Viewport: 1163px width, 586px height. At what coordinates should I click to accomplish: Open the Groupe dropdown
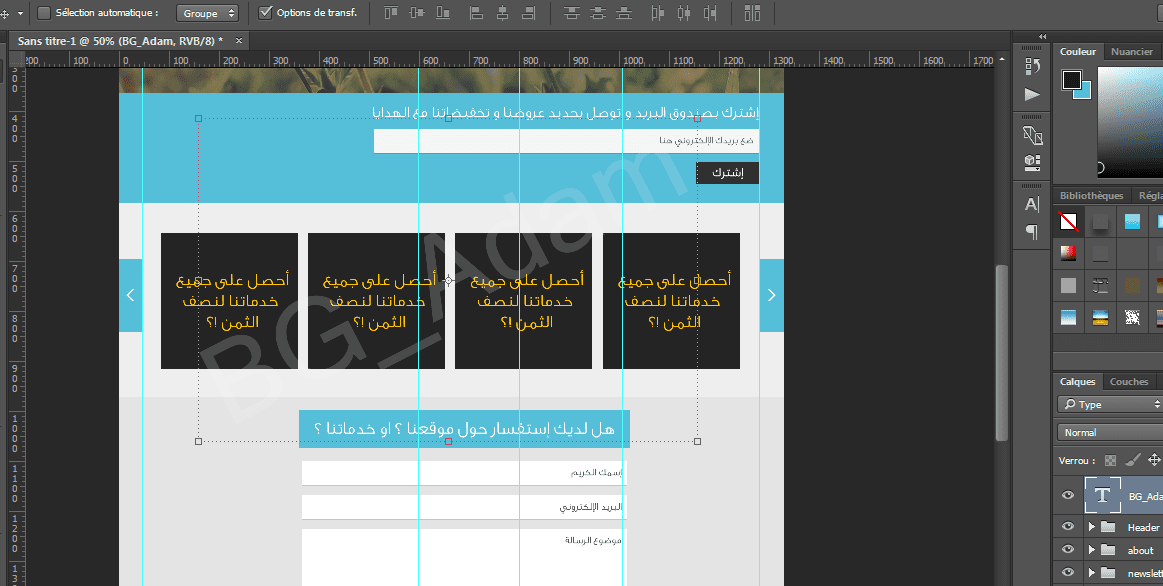click(x=208, y=13)
